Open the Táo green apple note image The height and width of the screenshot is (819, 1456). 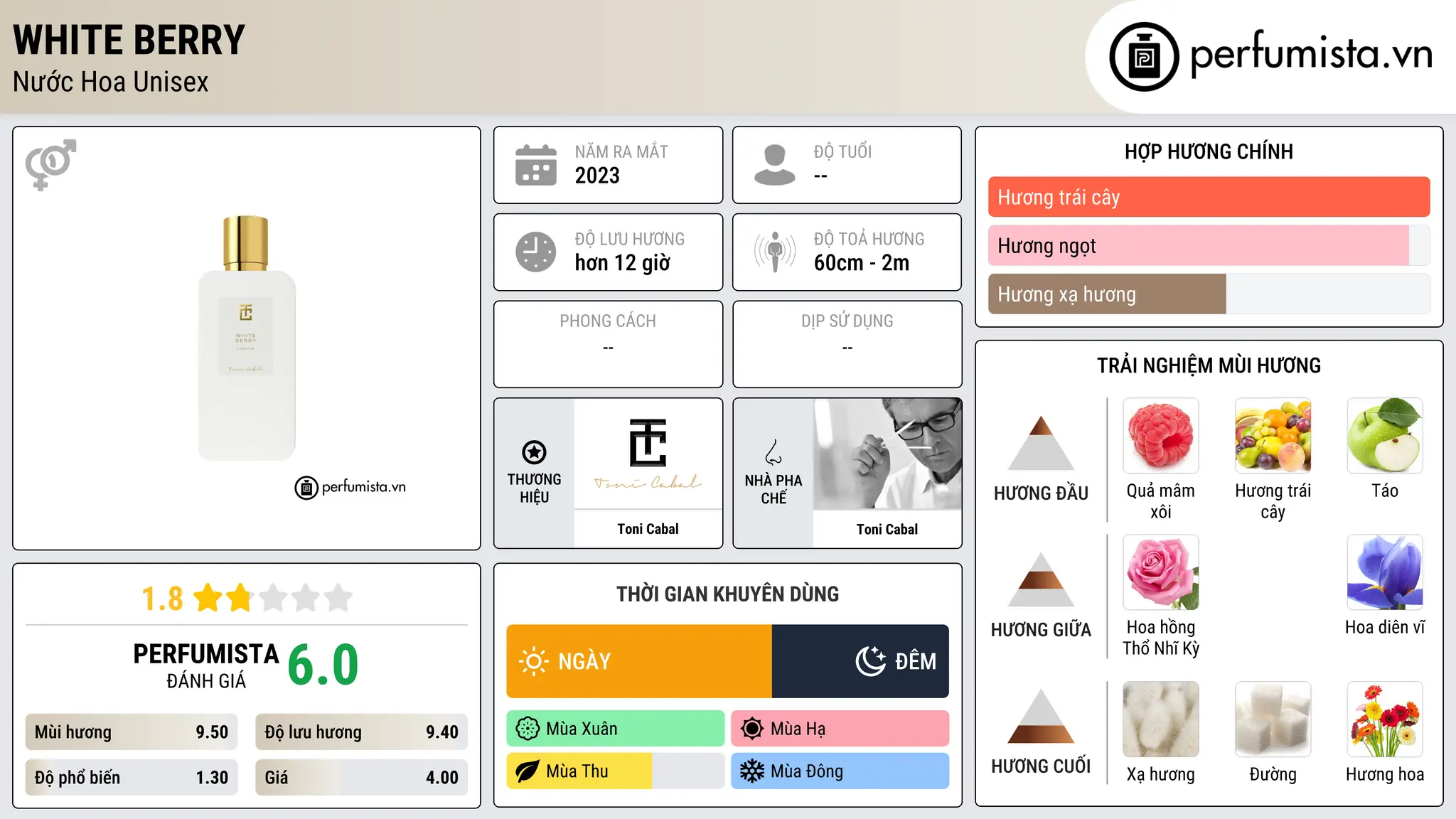click(x=1385, y=436)
